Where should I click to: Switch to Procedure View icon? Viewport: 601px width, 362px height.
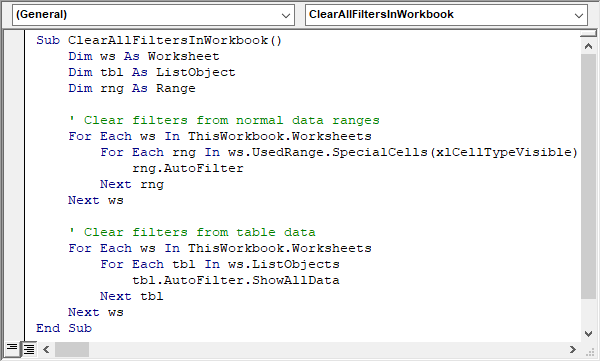(x=12, y=348)
